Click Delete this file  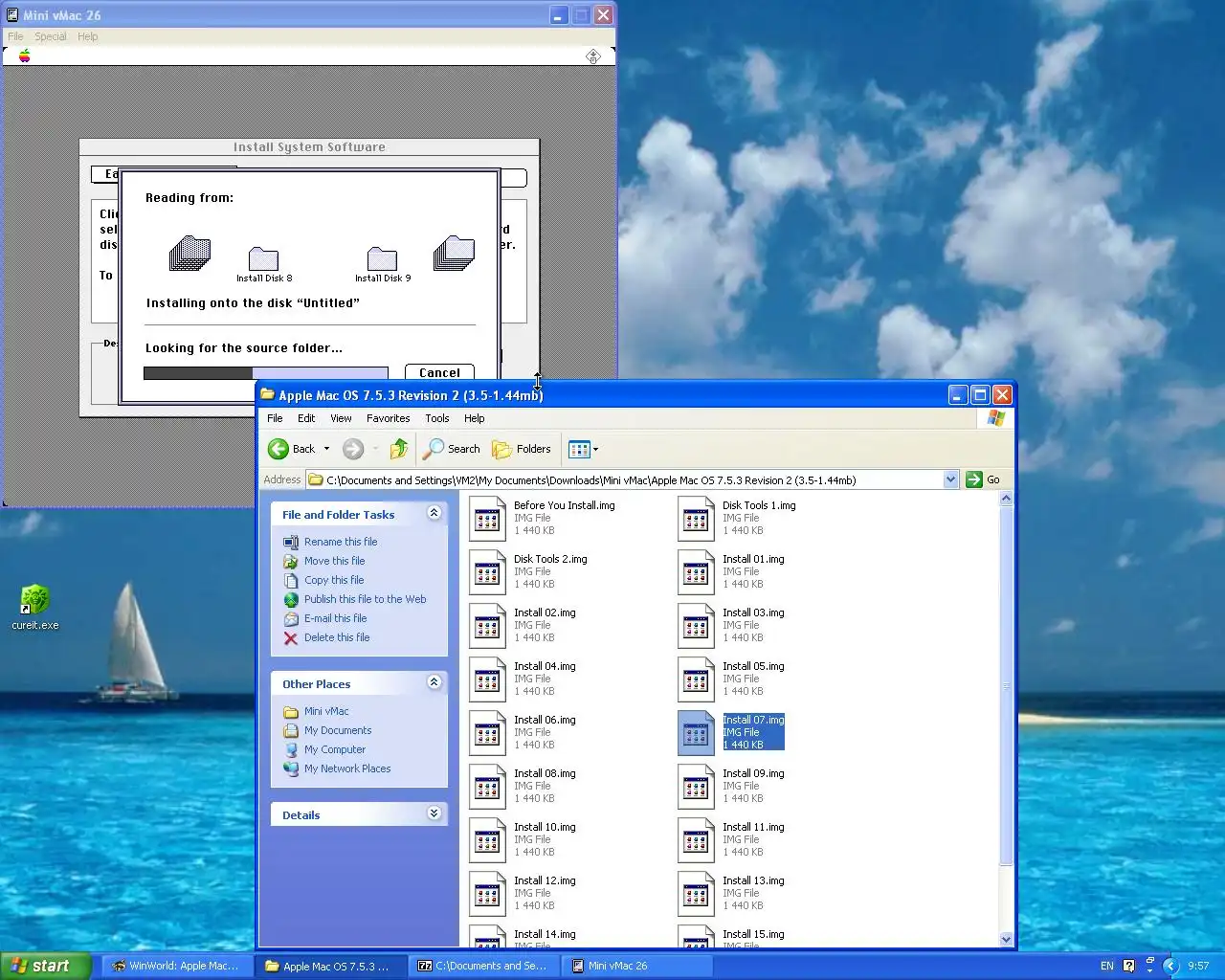[337, 637]
